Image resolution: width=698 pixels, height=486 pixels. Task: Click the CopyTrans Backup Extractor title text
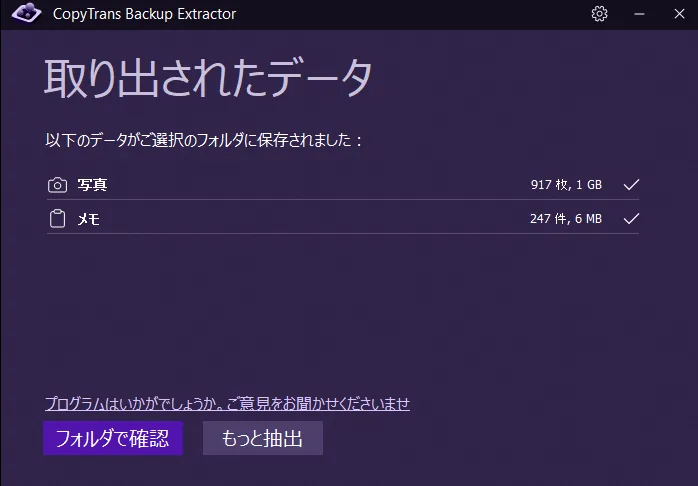click(x=144, y=14)
